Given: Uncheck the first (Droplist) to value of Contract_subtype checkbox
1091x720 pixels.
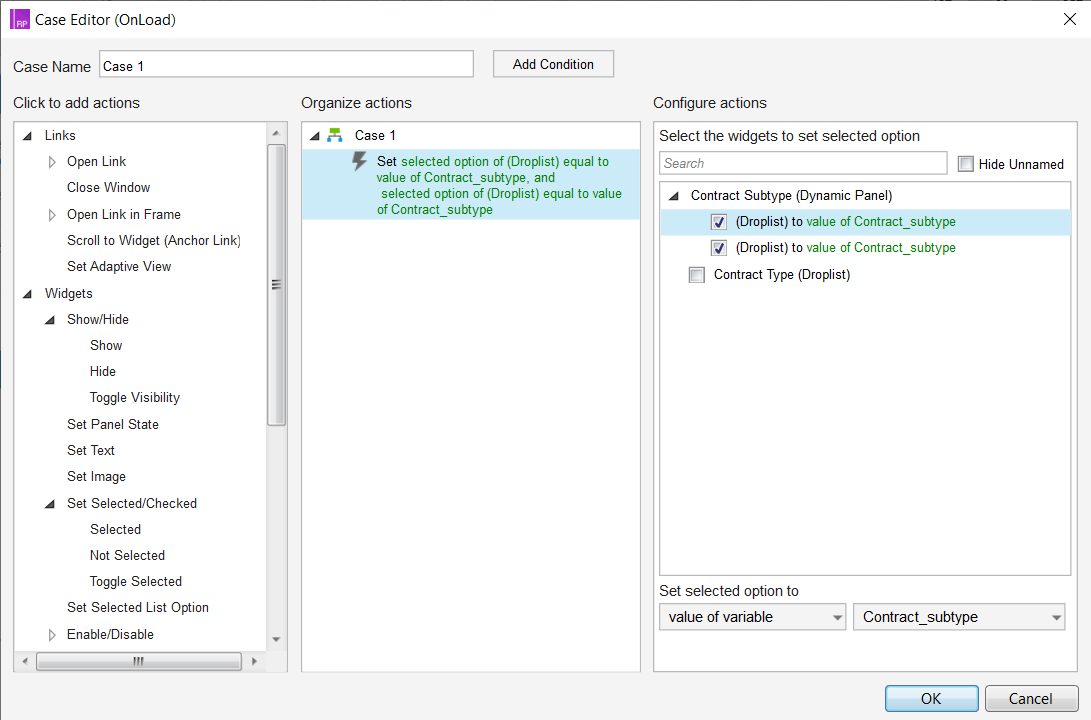Looking at the screenshot, I should (x=719, y=222).
